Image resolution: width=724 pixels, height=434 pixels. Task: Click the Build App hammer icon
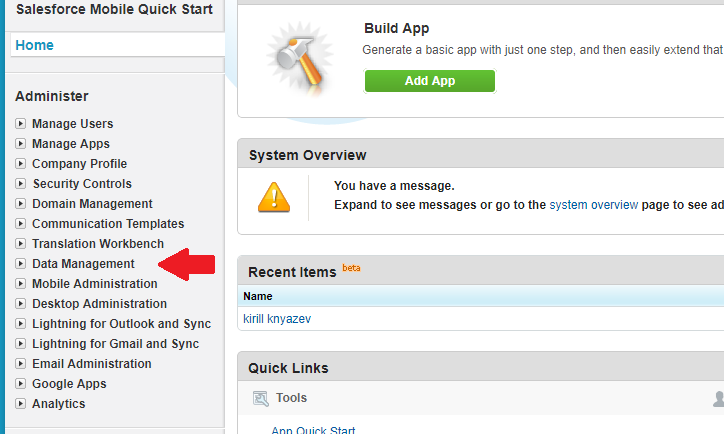point(298,57)
